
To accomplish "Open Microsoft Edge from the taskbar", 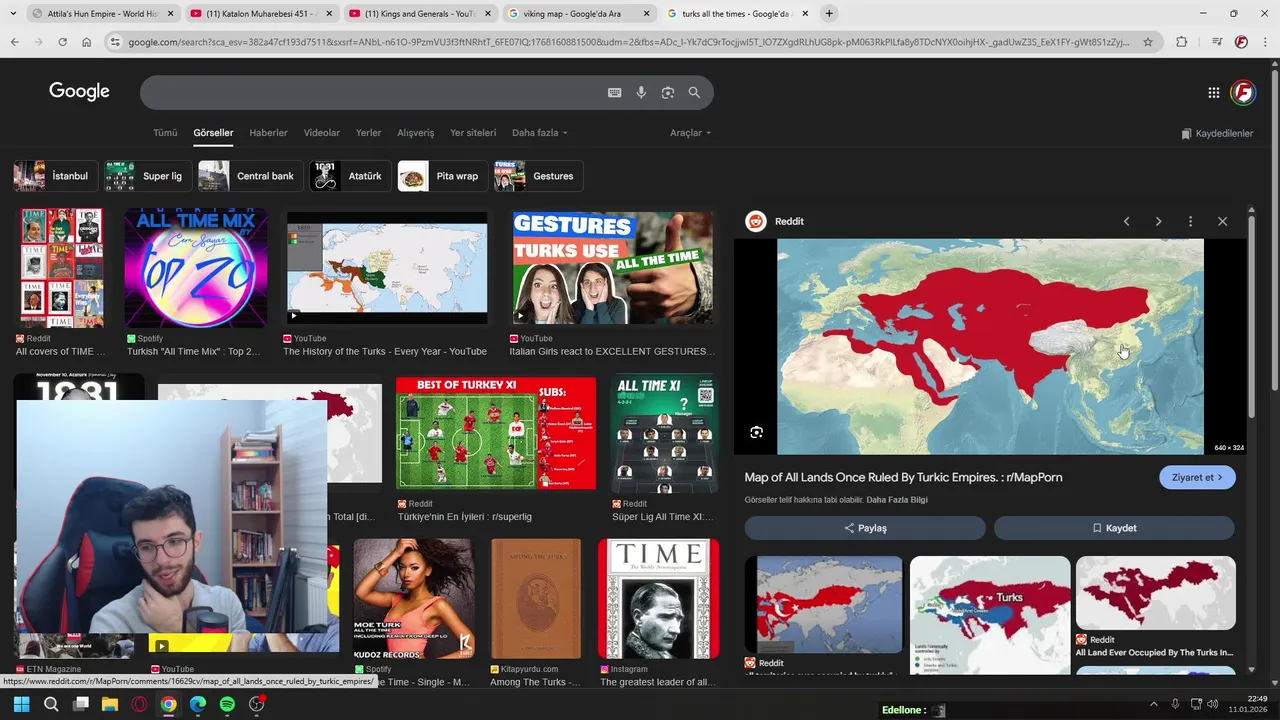I will coord(198,704).
